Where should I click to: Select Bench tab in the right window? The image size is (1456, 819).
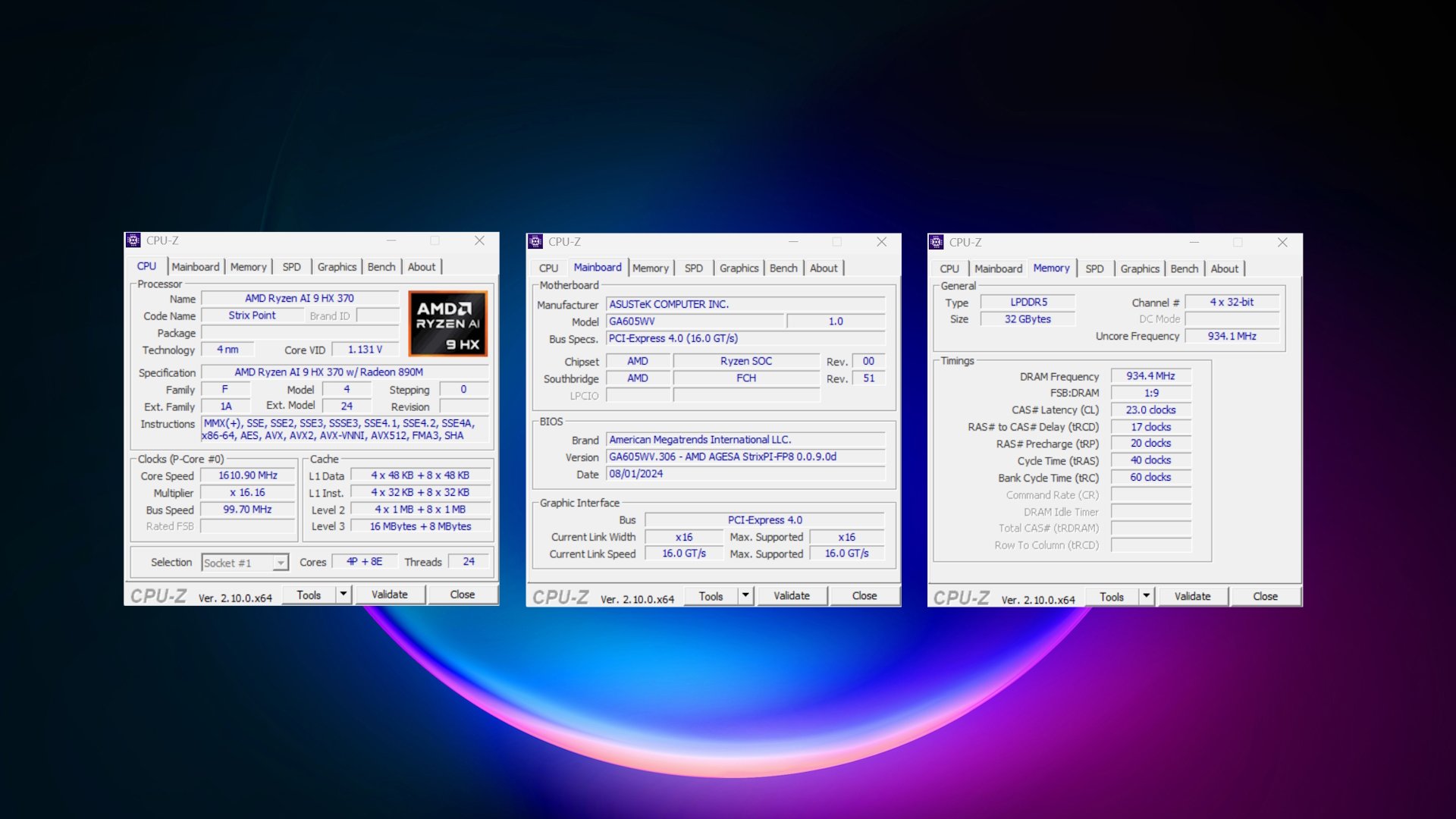pyautogui.click(x=1185, y=269)
